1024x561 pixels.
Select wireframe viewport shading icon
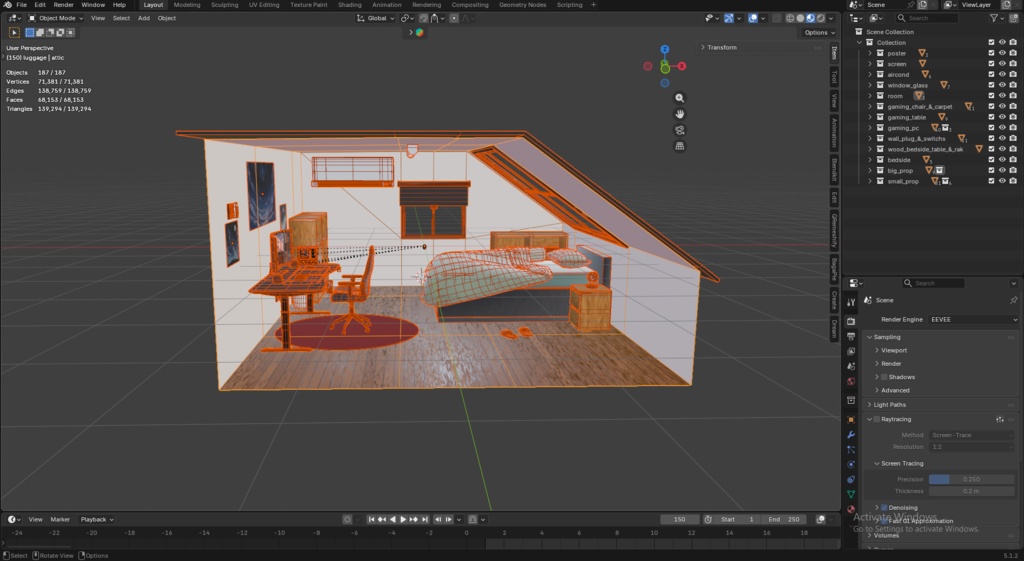tap(790, 18)
